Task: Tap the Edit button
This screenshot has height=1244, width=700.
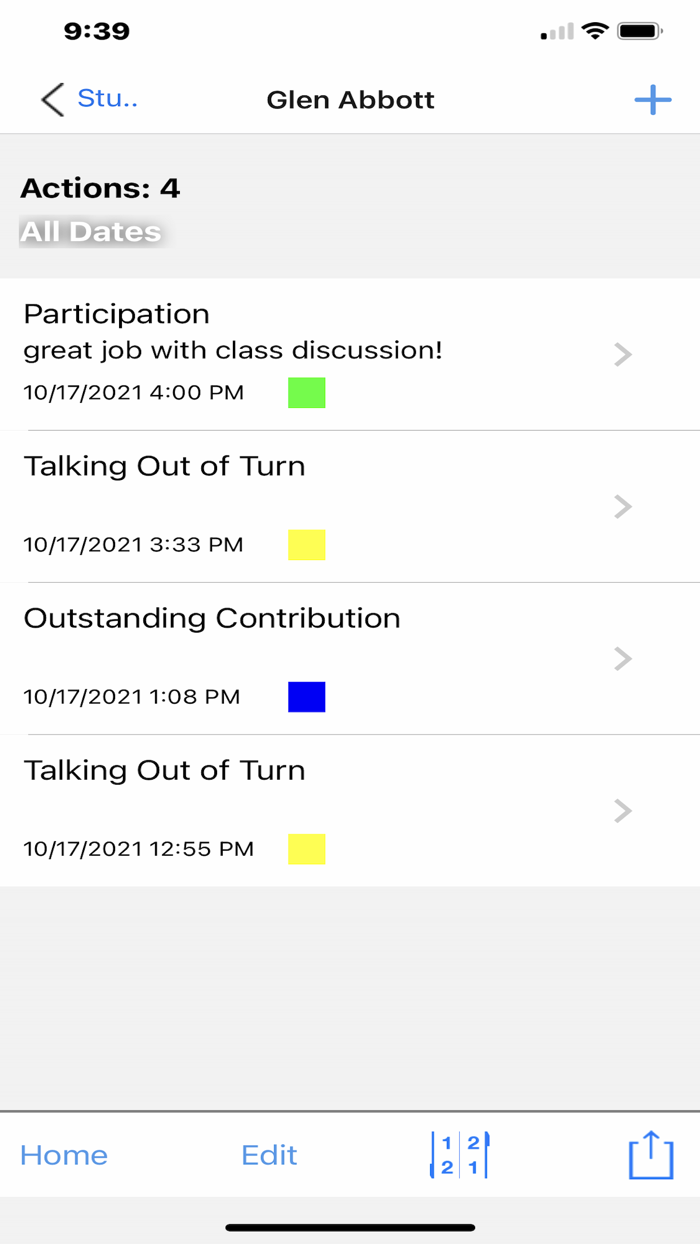Action: tap(268, 1155)
